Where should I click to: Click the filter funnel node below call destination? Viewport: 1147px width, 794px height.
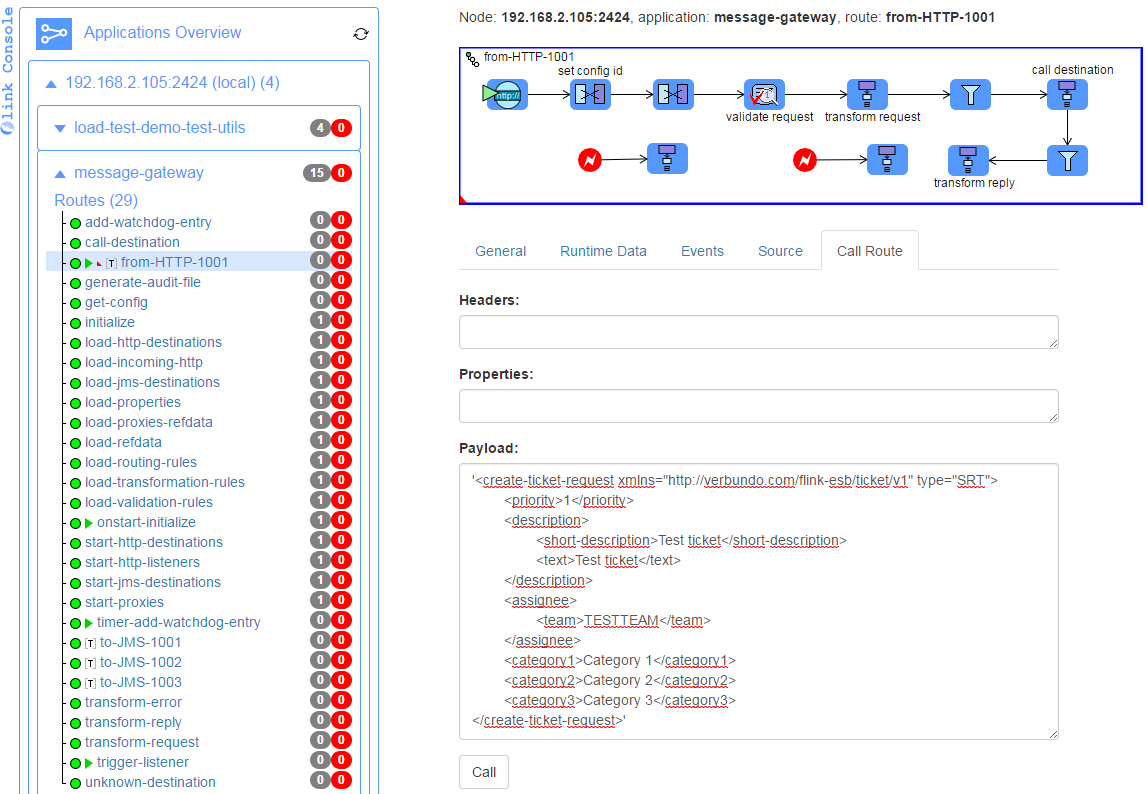(1067, 160)
